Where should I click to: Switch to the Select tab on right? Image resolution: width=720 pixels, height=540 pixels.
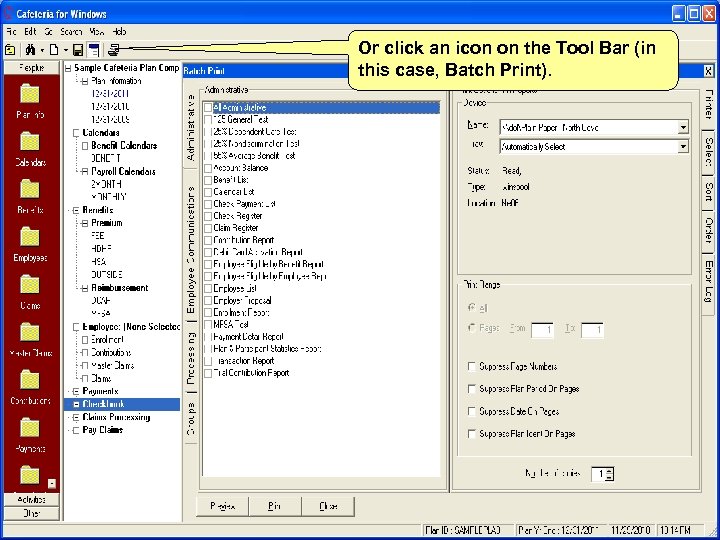pyautogui.click(x=709, y=152)
